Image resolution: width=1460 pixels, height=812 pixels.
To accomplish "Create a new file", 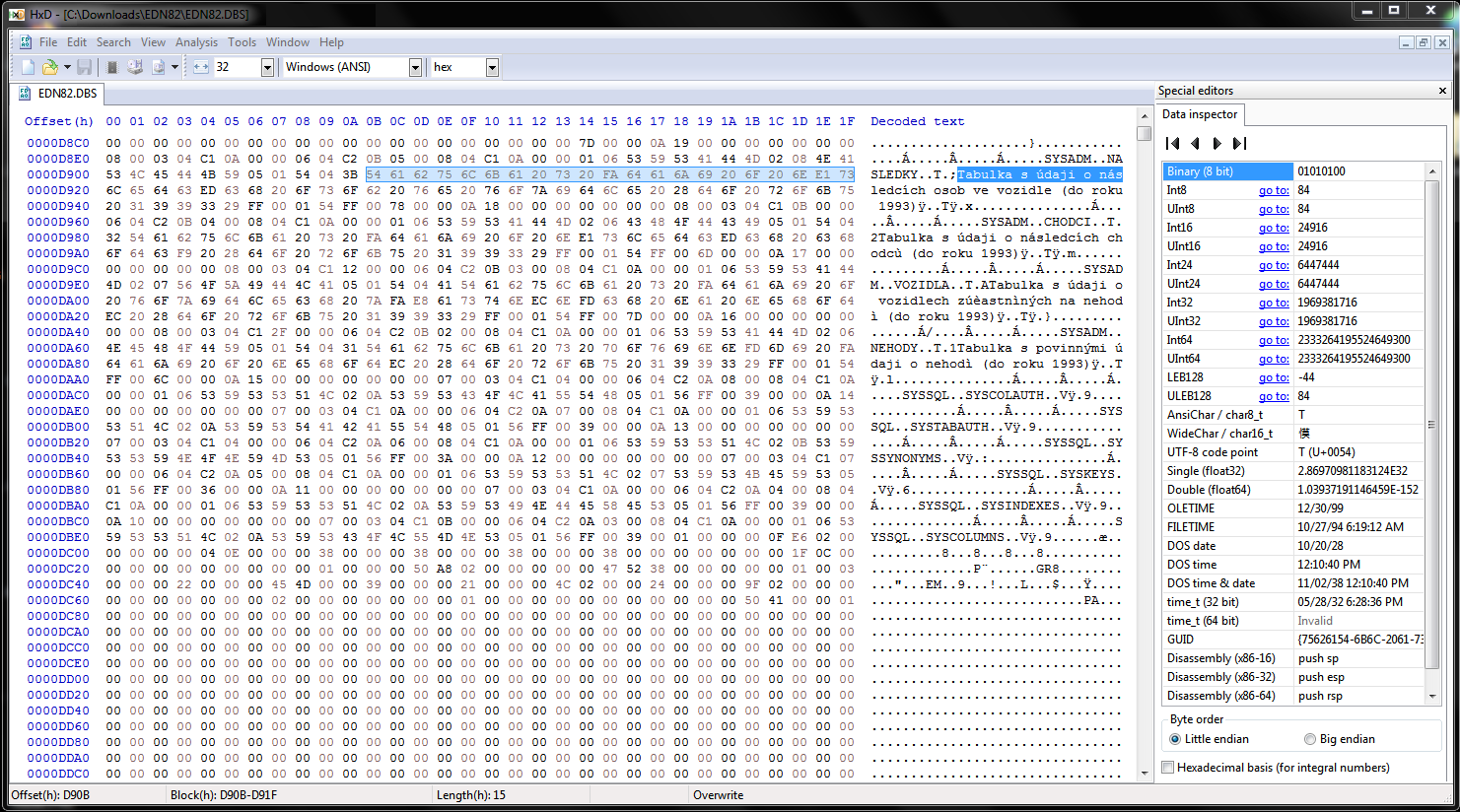I will pyautogui.click(x=28, y=66).
